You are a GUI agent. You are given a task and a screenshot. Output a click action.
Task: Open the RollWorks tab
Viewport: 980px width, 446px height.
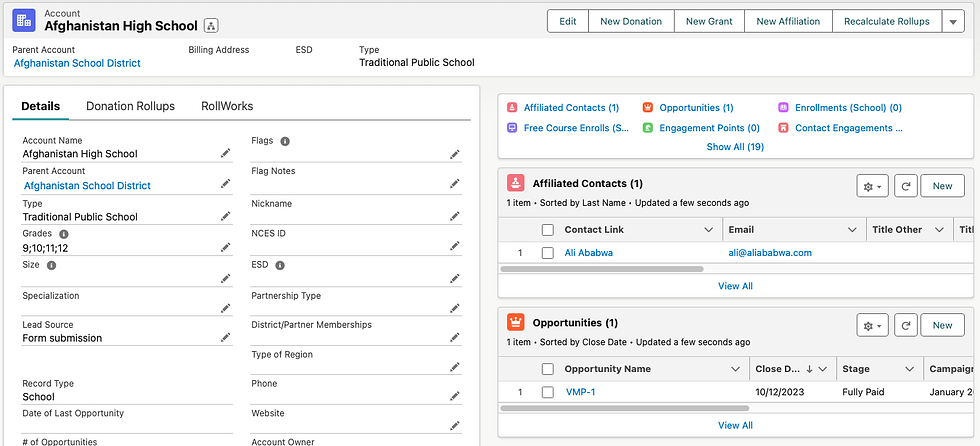[x=227, y=106]
